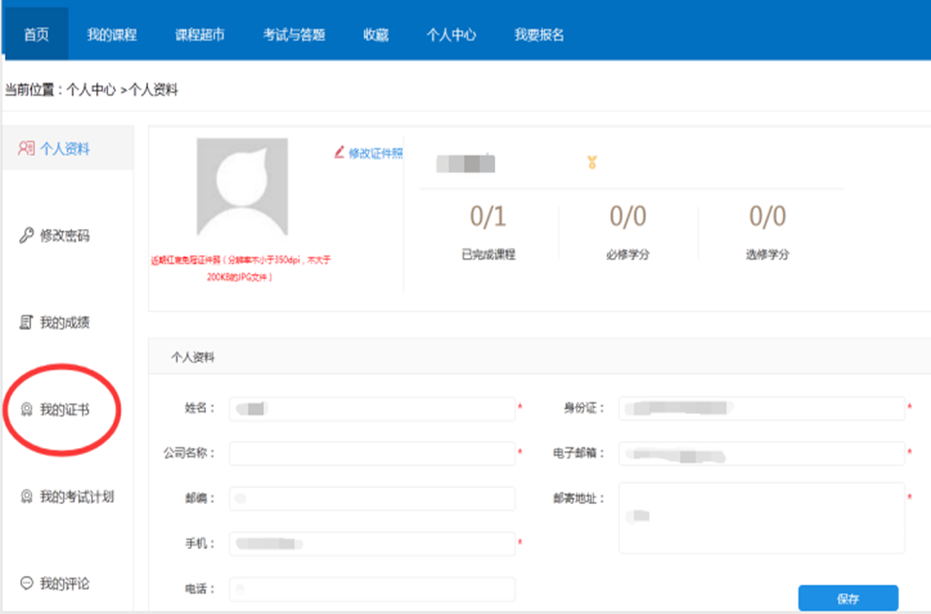The width and height of the screenshot is (931, 614).
Task: Click the pencil icon for 修改证件照
Action: 340,153
